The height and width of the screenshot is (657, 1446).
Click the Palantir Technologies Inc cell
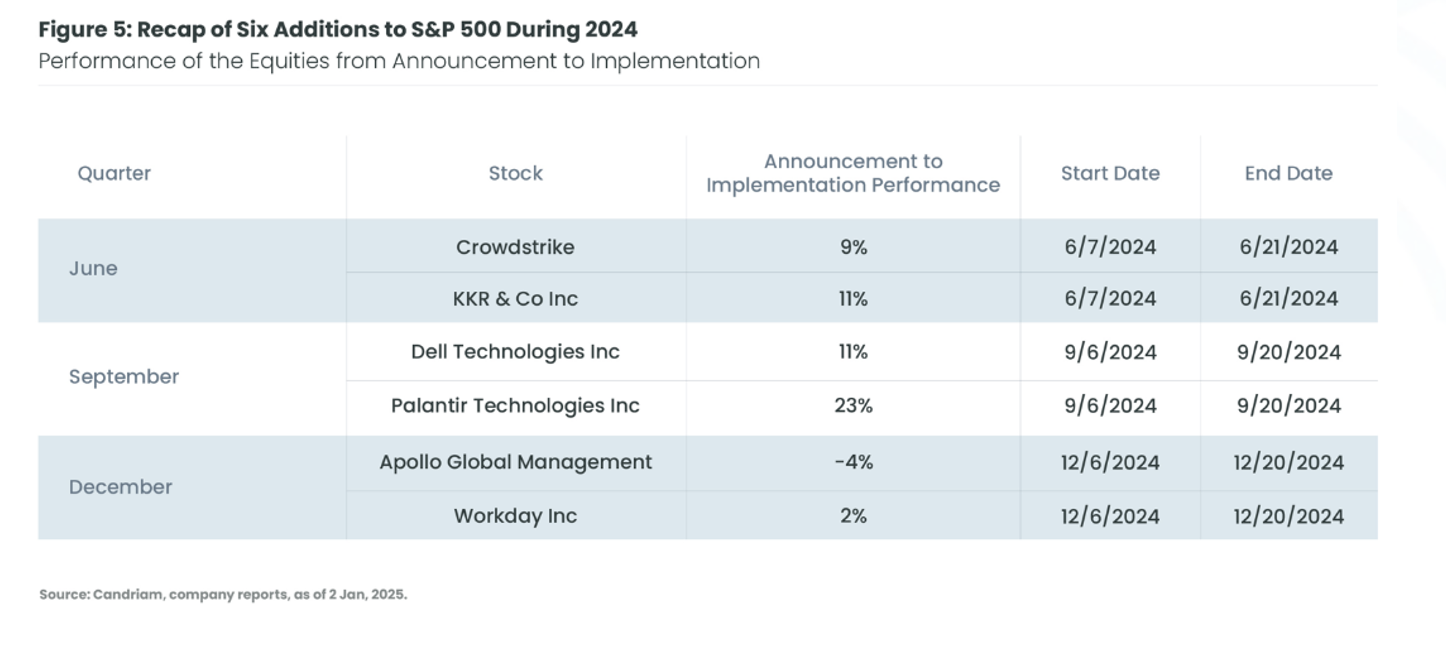515,406
